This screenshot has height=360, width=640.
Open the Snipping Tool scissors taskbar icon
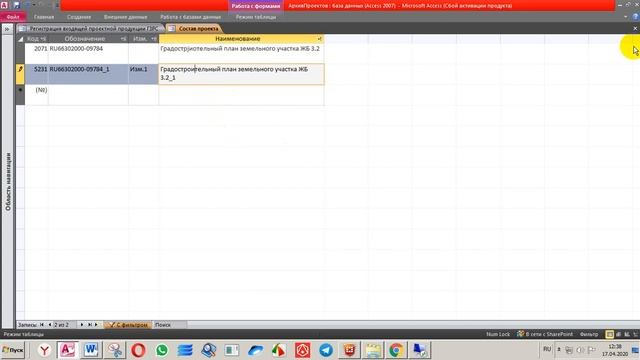pyautogui.click(x=115, y=350)
